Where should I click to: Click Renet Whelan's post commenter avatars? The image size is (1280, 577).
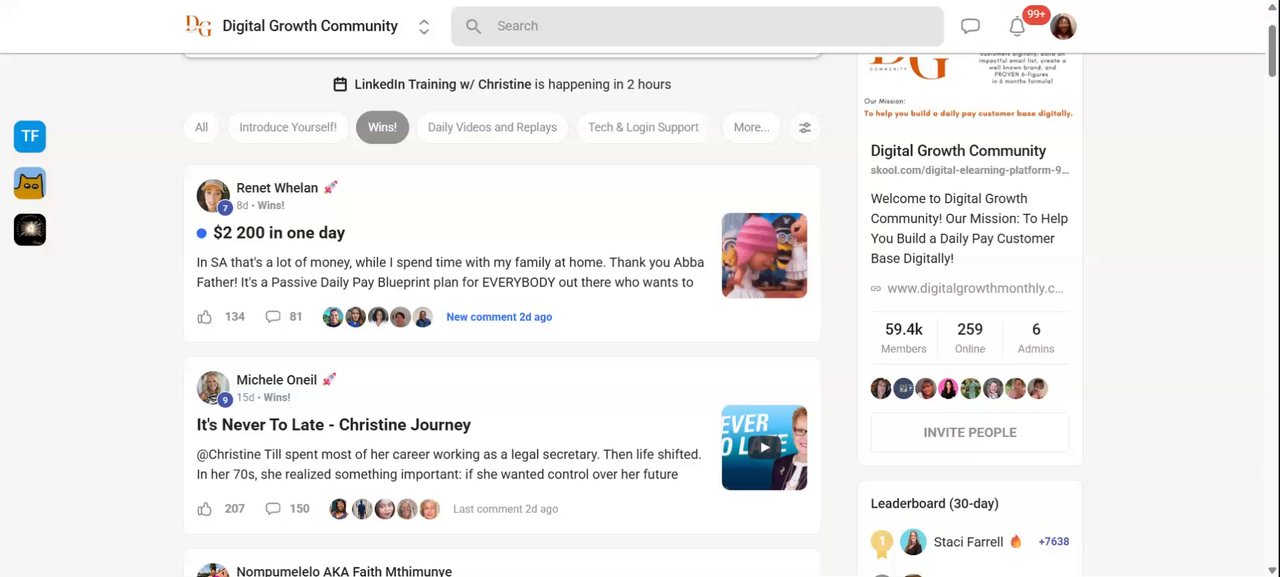tap(378, 317)
